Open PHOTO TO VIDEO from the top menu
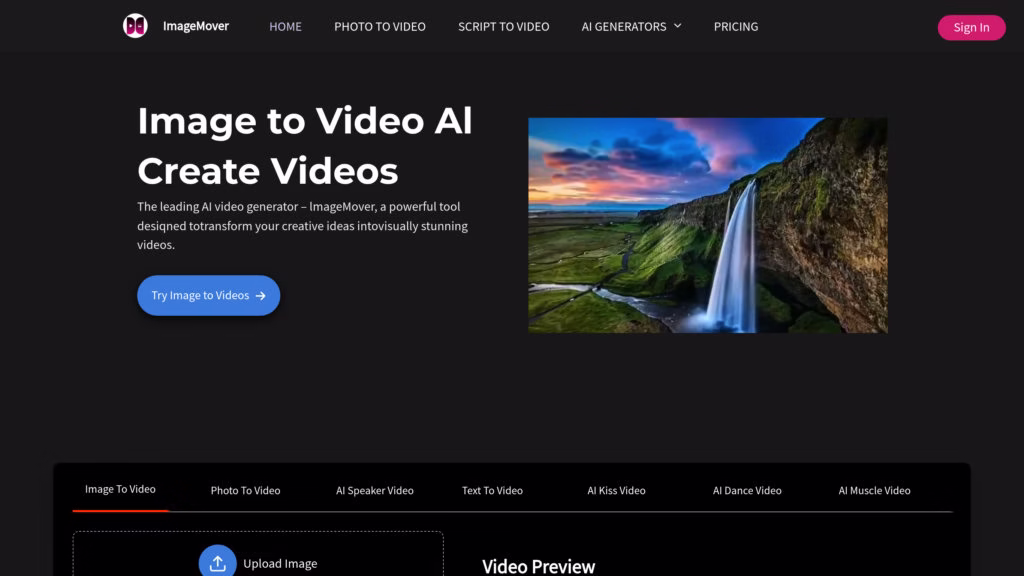1024x576 pixels. pyautogui.click(x=380, y=27)
